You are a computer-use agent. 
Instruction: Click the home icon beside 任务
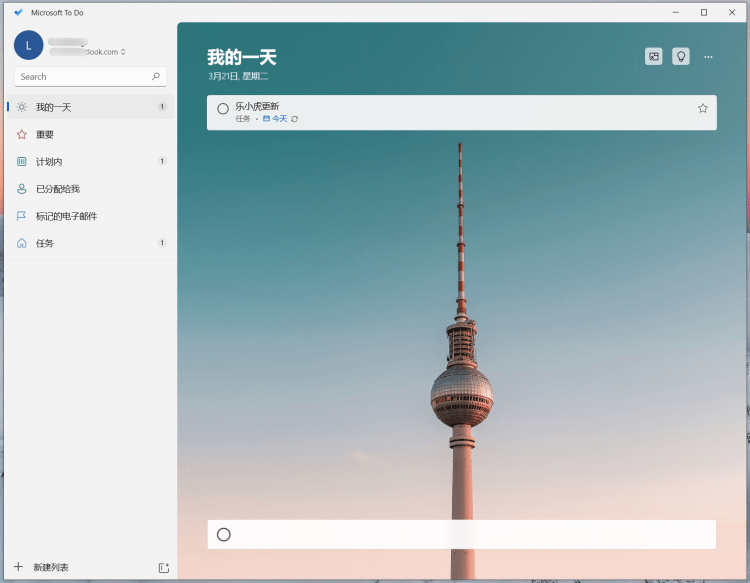22,243
